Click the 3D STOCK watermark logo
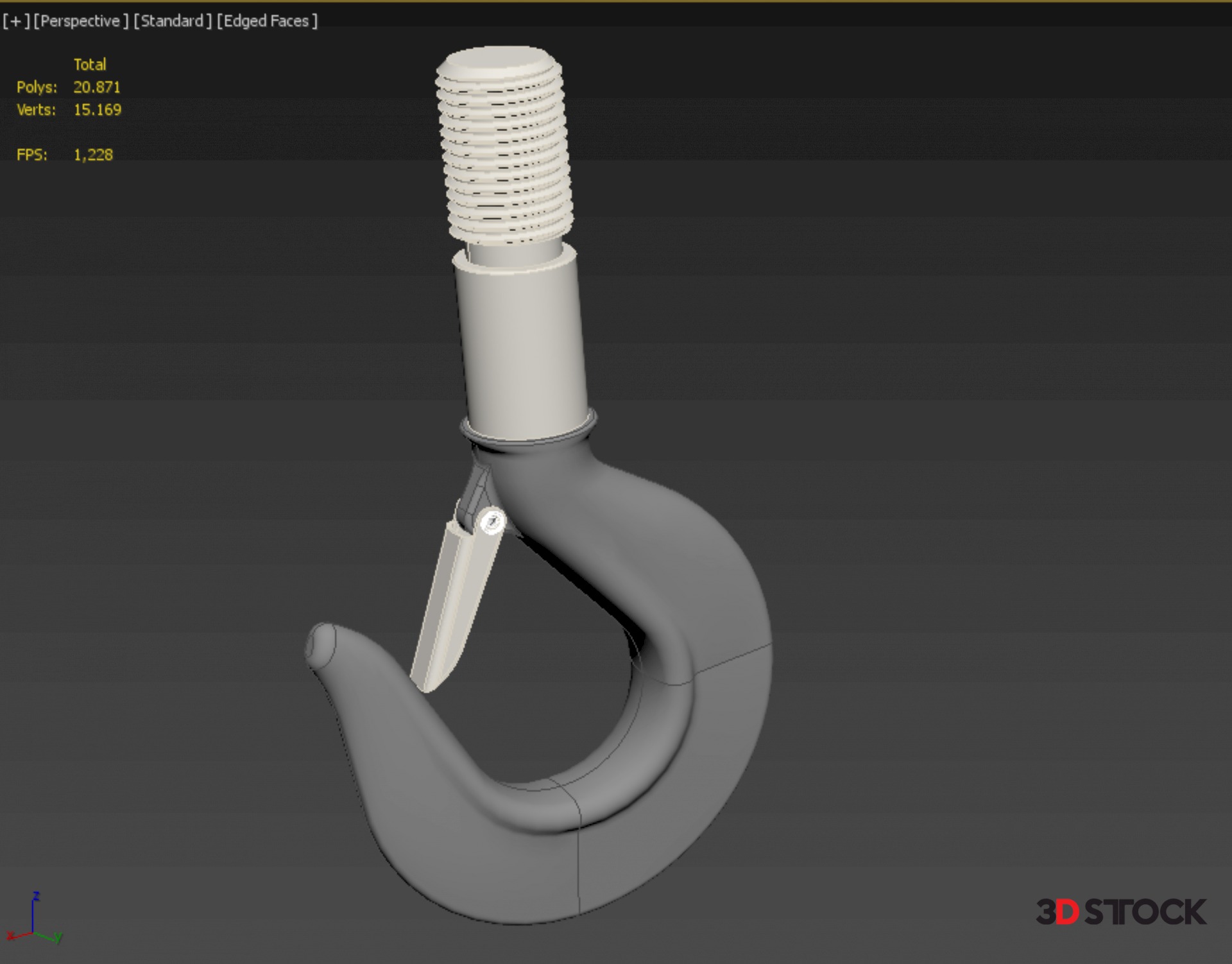Image resolution: width=1232 pixels, height=964 pixels. click(x=1120, y=912)
